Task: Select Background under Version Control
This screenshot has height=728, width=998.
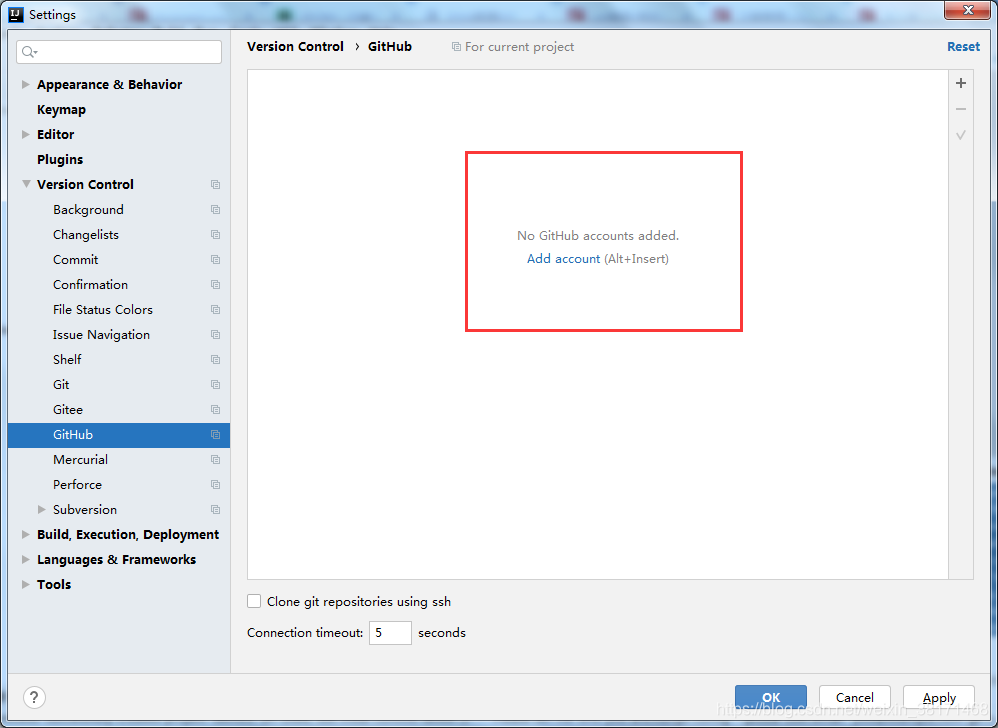Action: coord(88,209)
